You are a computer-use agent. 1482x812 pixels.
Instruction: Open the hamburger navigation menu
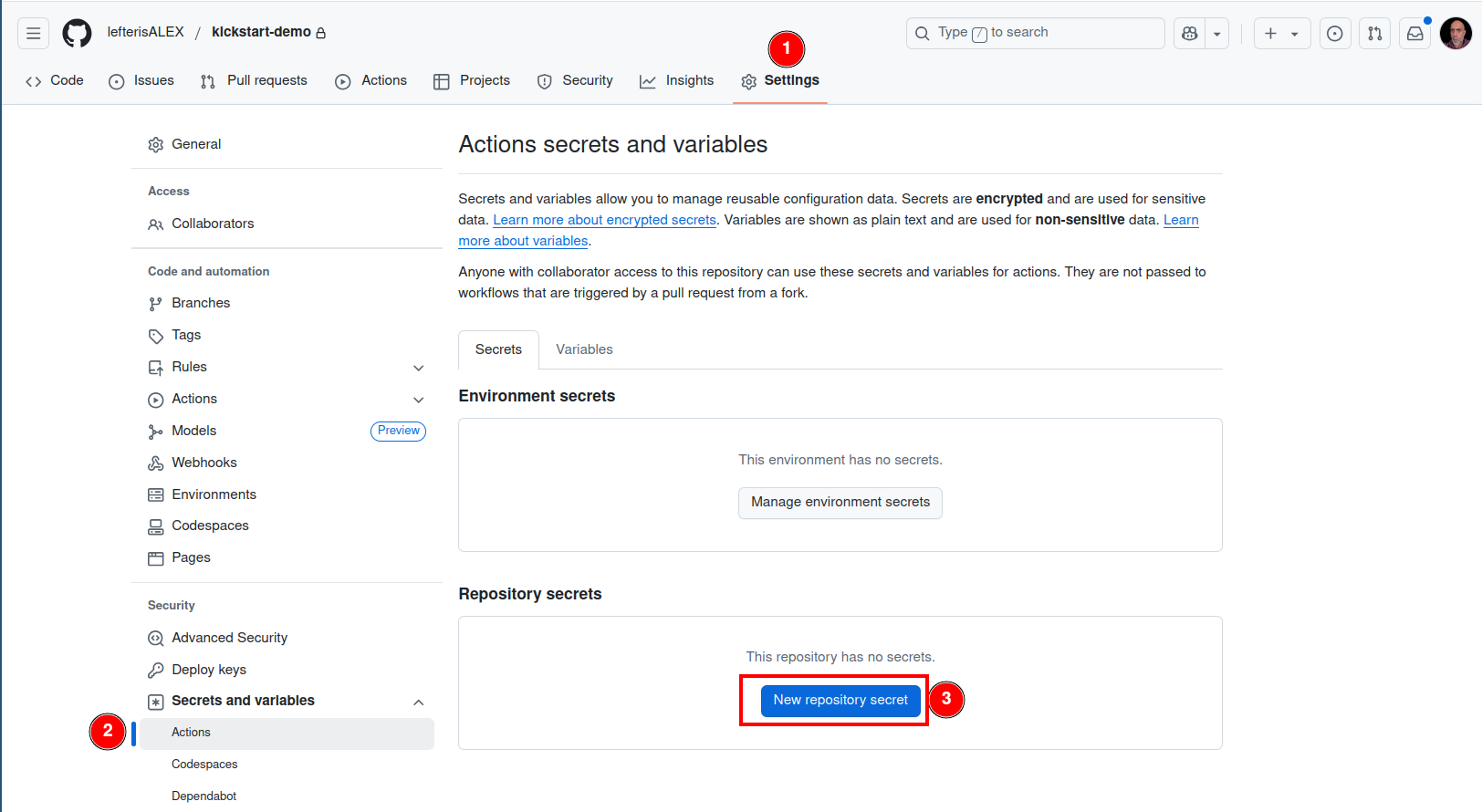[34, 34]
